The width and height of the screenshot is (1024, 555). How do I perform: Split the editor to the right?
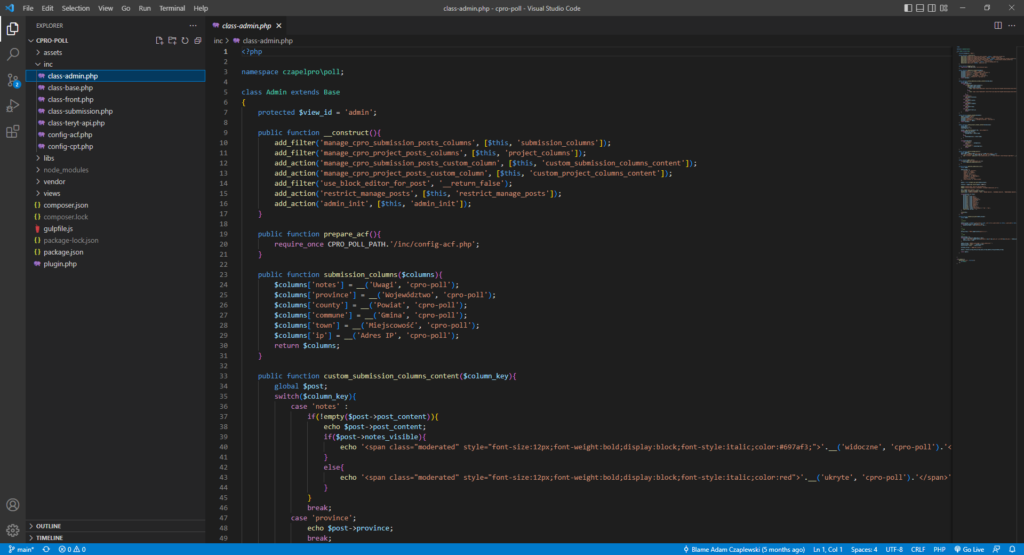tap(998, 25)
